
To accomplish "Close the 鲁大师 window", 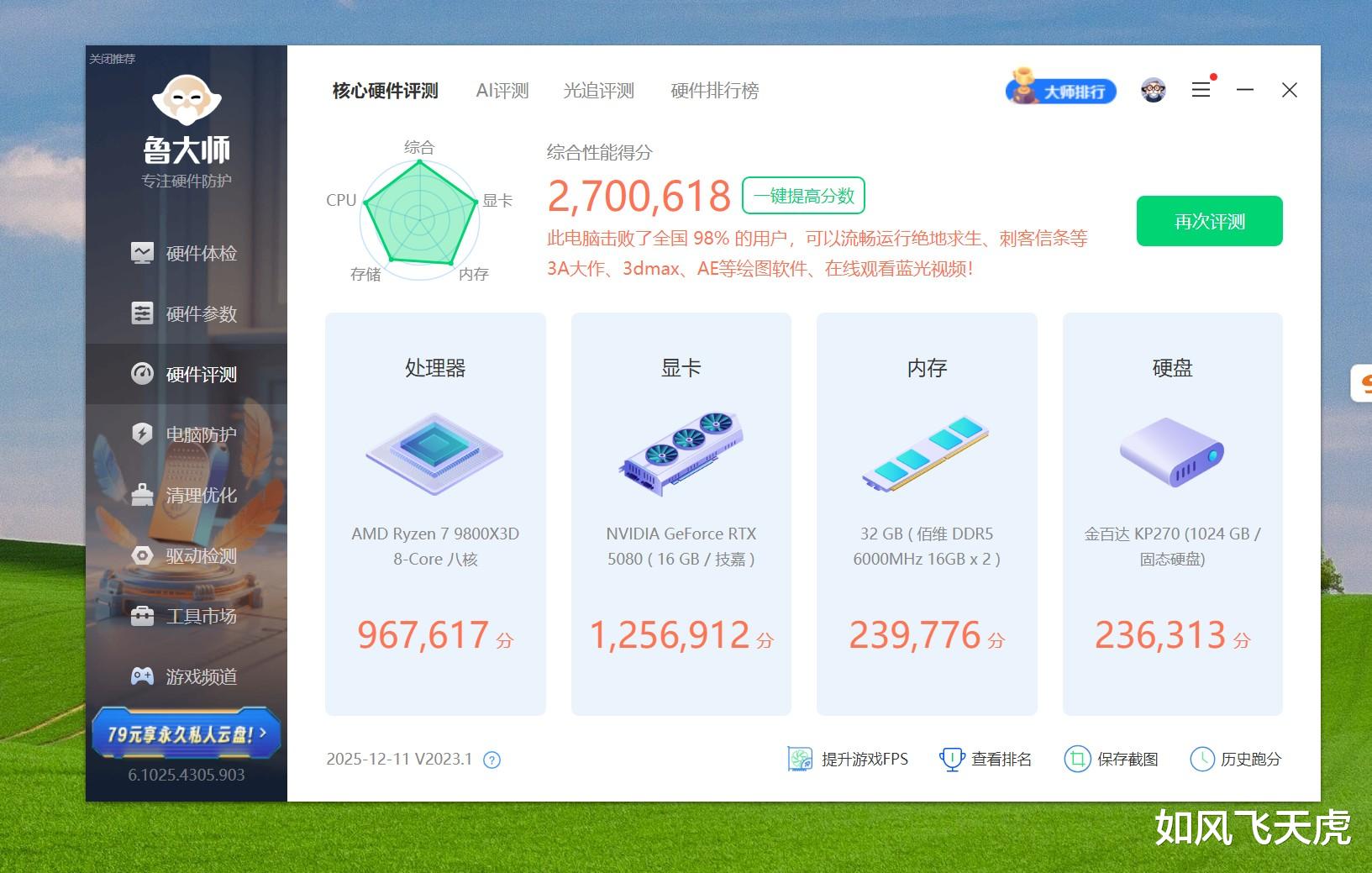I will 1290,90.
